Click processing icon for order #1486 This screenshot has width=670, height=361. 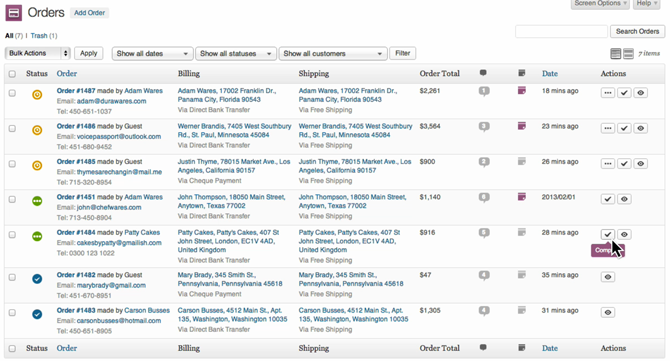click(x=608, y=128)
